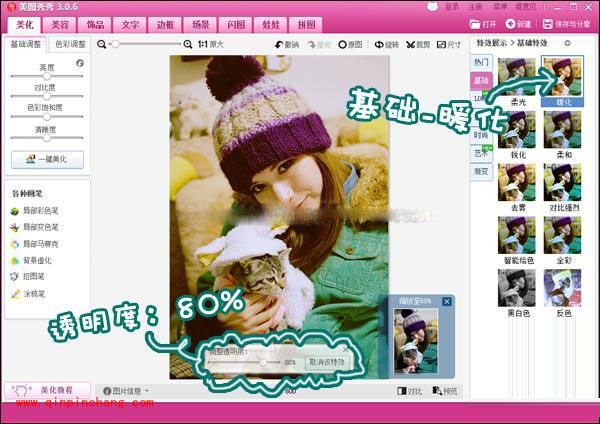Switch to the 闪图 tab

pyautogui.click(x=236, y=25)
